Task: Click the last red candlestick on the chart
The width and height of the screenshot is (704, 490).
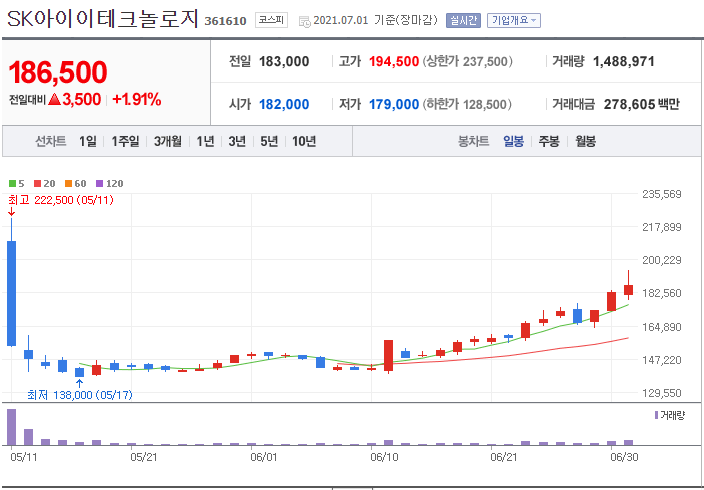Action: (x=629, y=290)
